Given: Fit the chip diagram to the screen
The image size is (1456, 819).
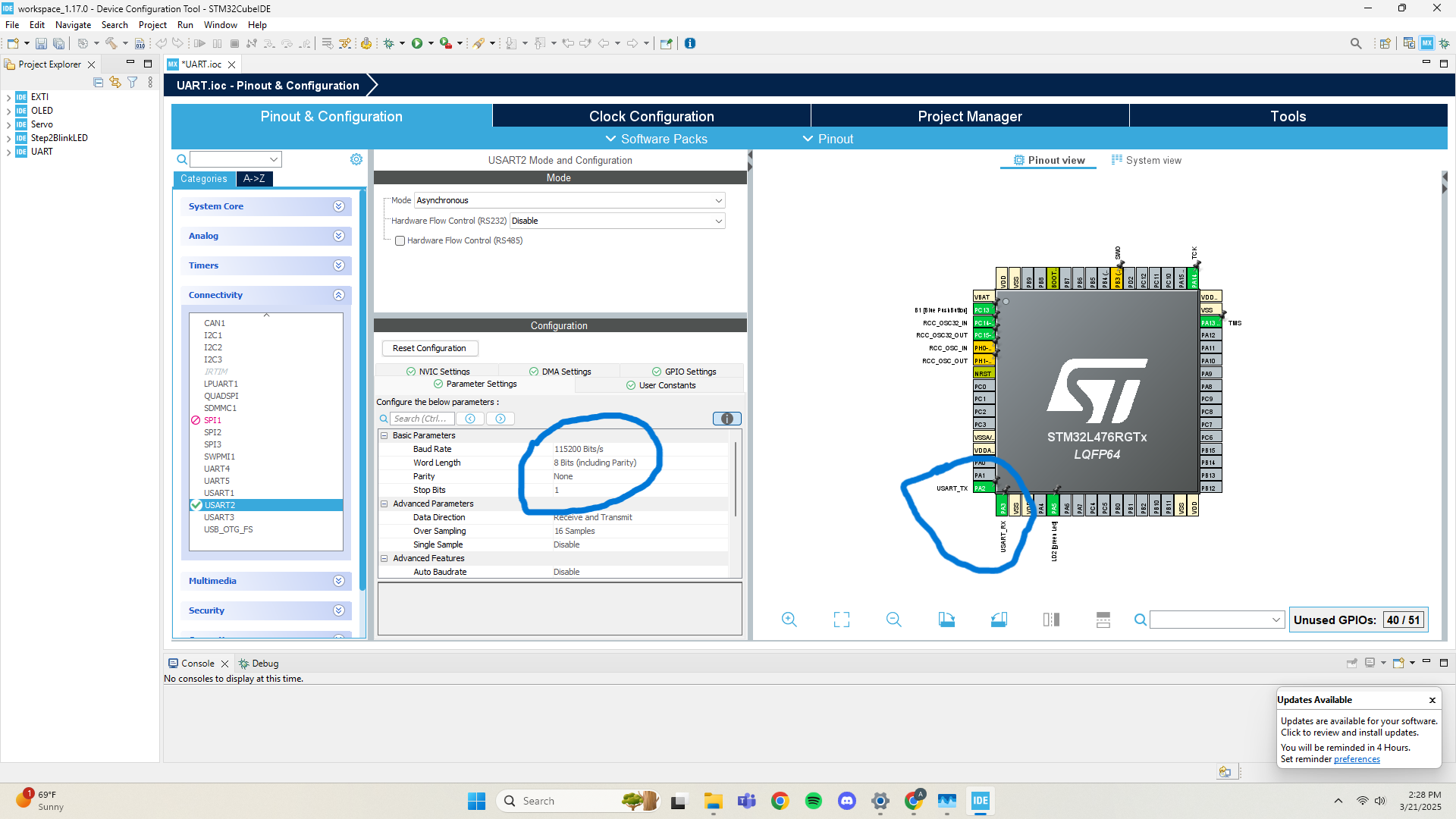Looking at the screenshot, I should pos(841,620).
